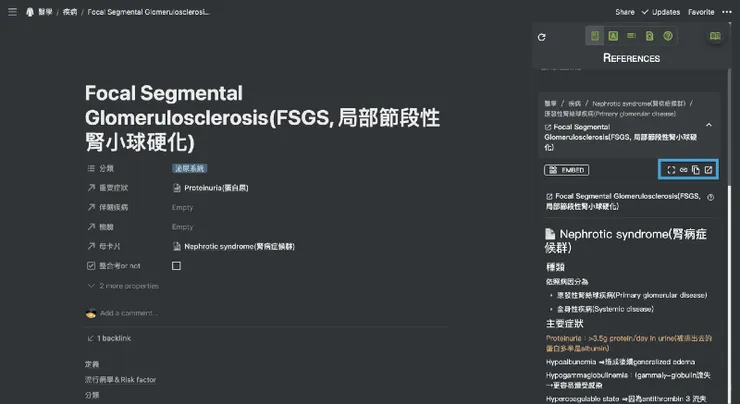Open the sidebar hamburger menu
740x404 pixels.
[12, 12]
